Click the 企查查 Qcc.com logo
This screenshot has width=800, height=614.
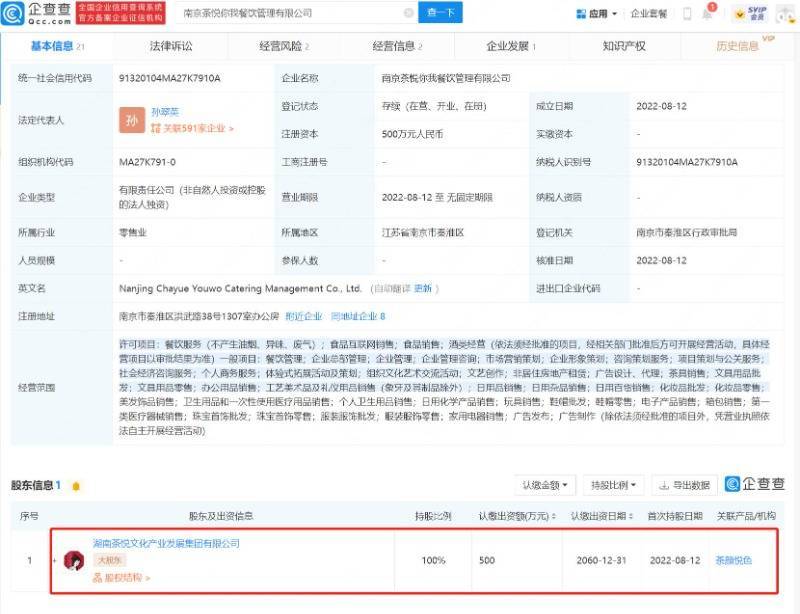[x=37, y=13]
